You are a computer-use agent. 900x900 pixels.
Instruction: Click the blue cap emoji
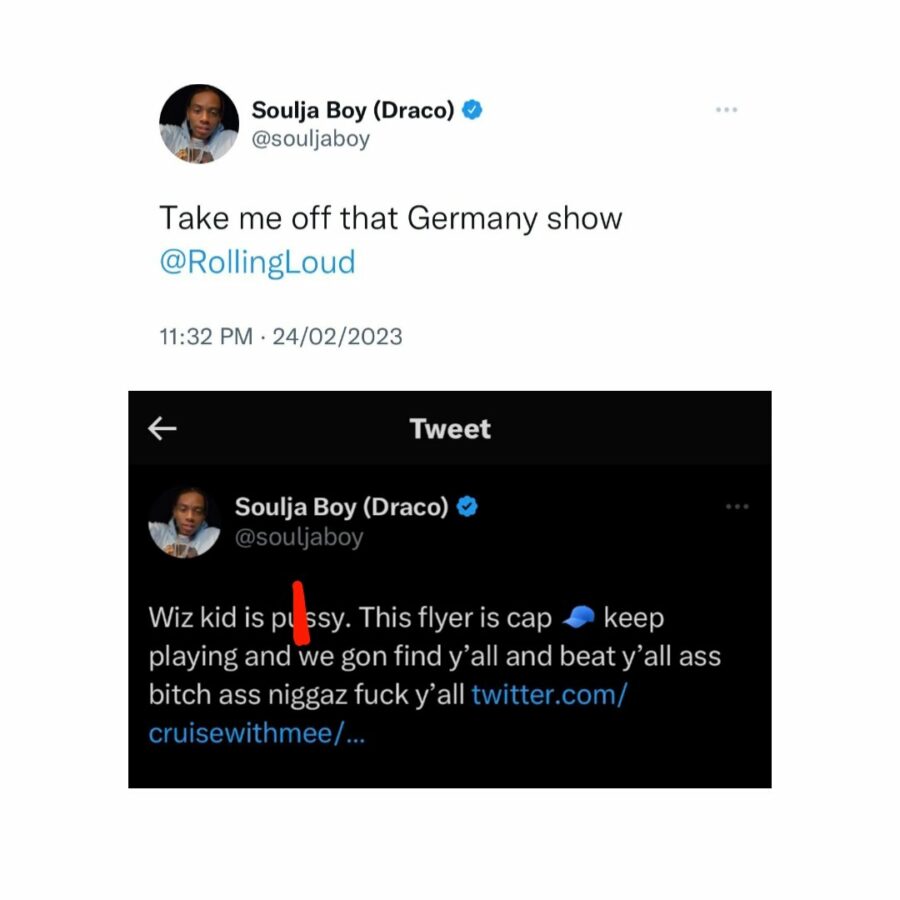578,617
